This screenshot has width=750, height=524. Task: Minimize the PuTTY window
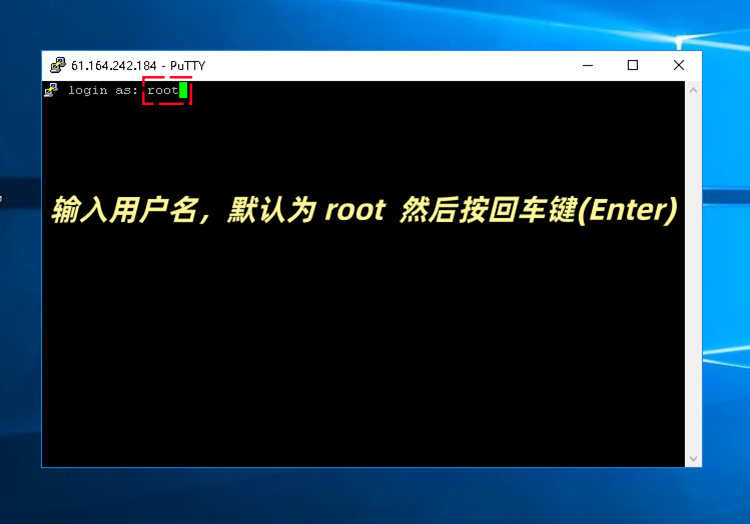coord(587,66)
